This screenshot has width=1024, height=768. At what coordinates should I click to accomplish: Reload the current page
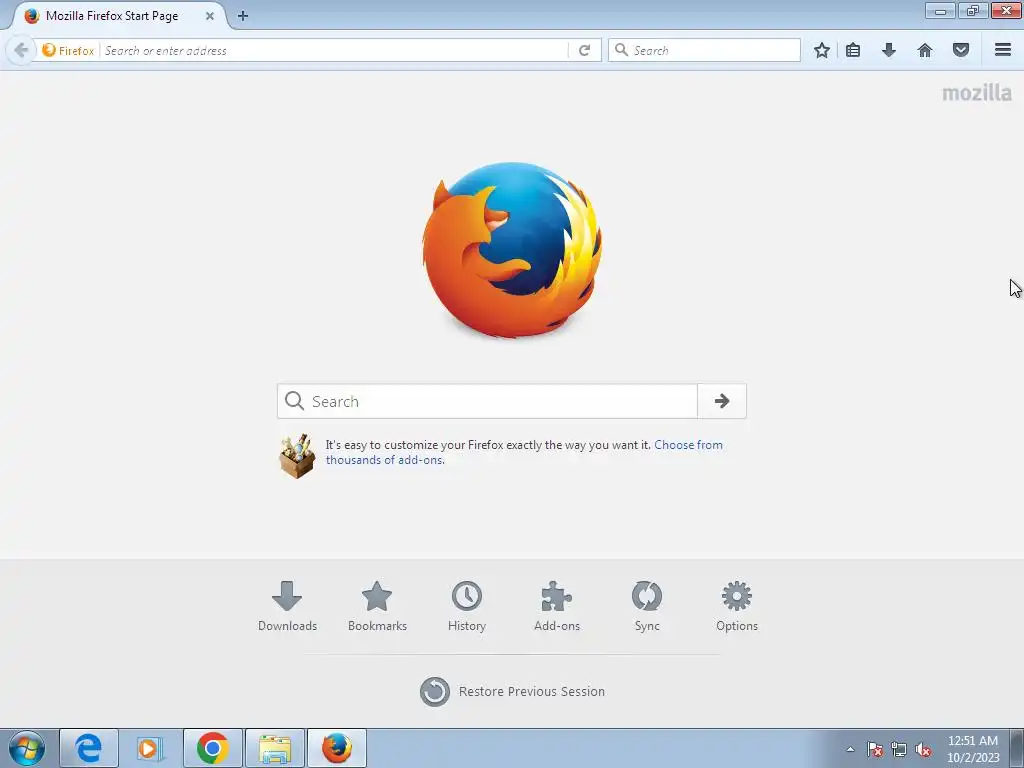tap(584, 50)
